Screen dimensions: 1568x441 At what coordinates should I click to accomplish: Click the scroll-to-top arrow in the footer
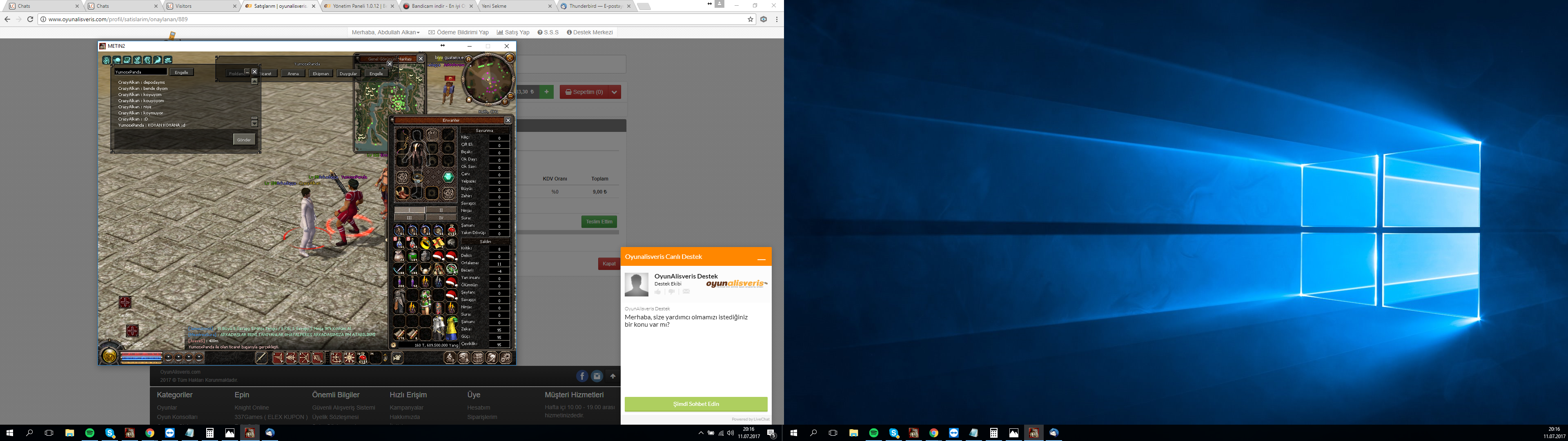pos(613,376)
